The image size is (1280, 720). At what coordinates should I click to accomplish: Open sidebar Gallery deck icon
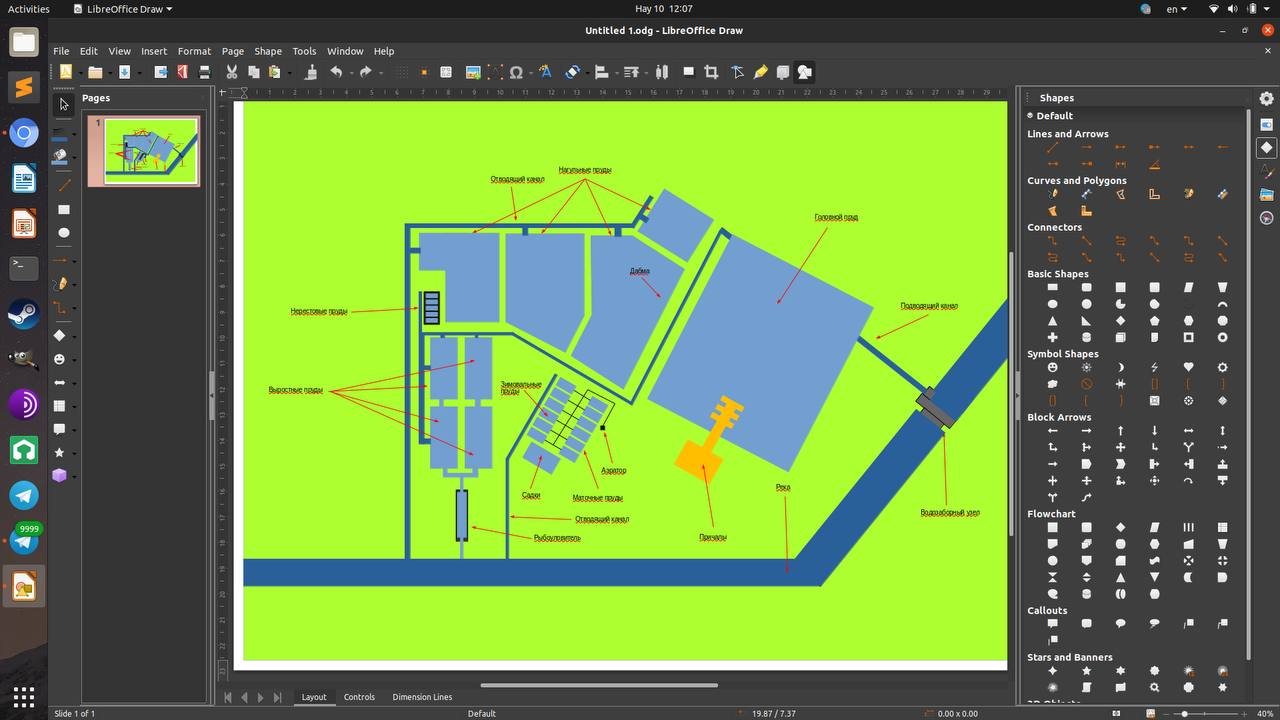pyautogui.click(x=1266, y=194)
